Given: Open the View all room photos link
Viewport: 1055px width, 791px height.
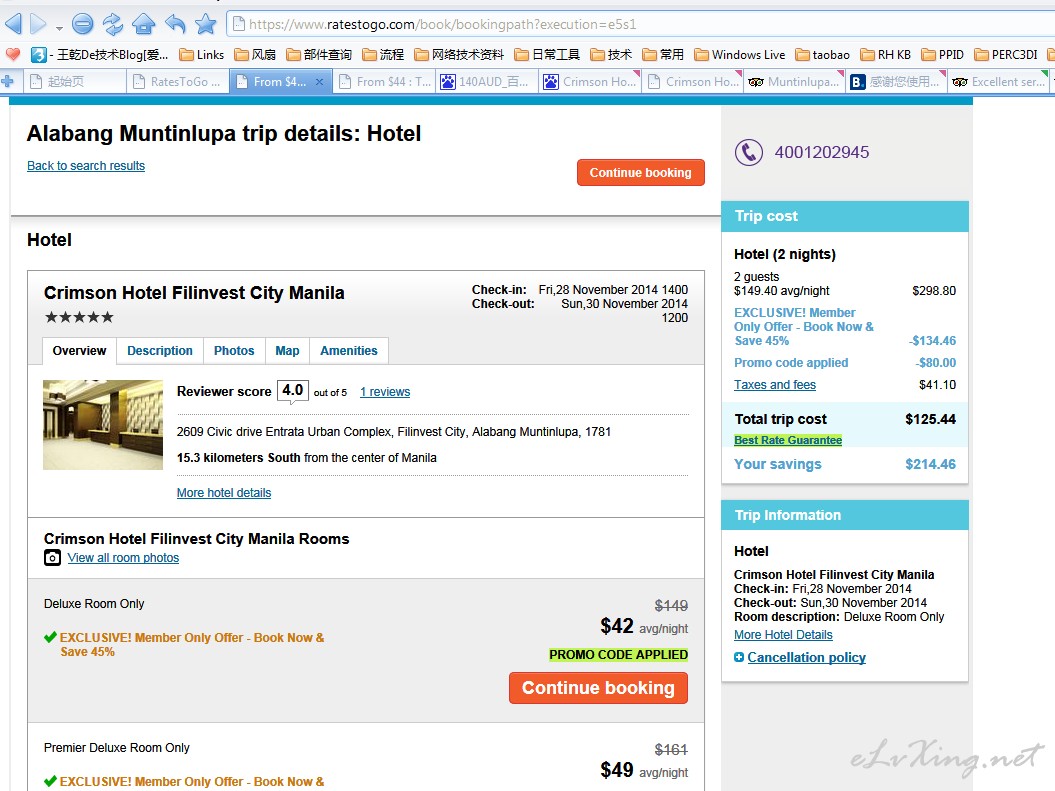Looking at the screenshot, I should coord(123,558).
